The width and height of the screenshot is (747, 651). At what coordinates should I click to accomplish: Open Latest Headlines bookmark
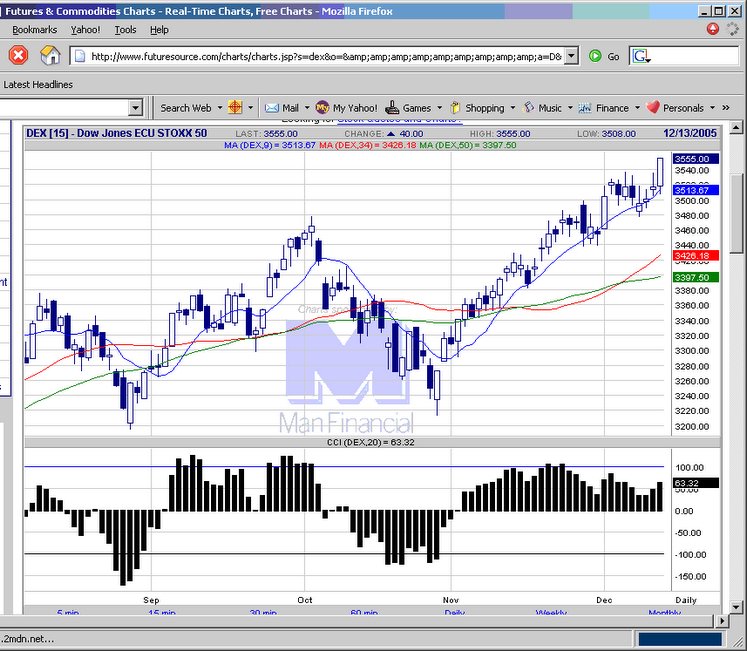click(38, 84)
